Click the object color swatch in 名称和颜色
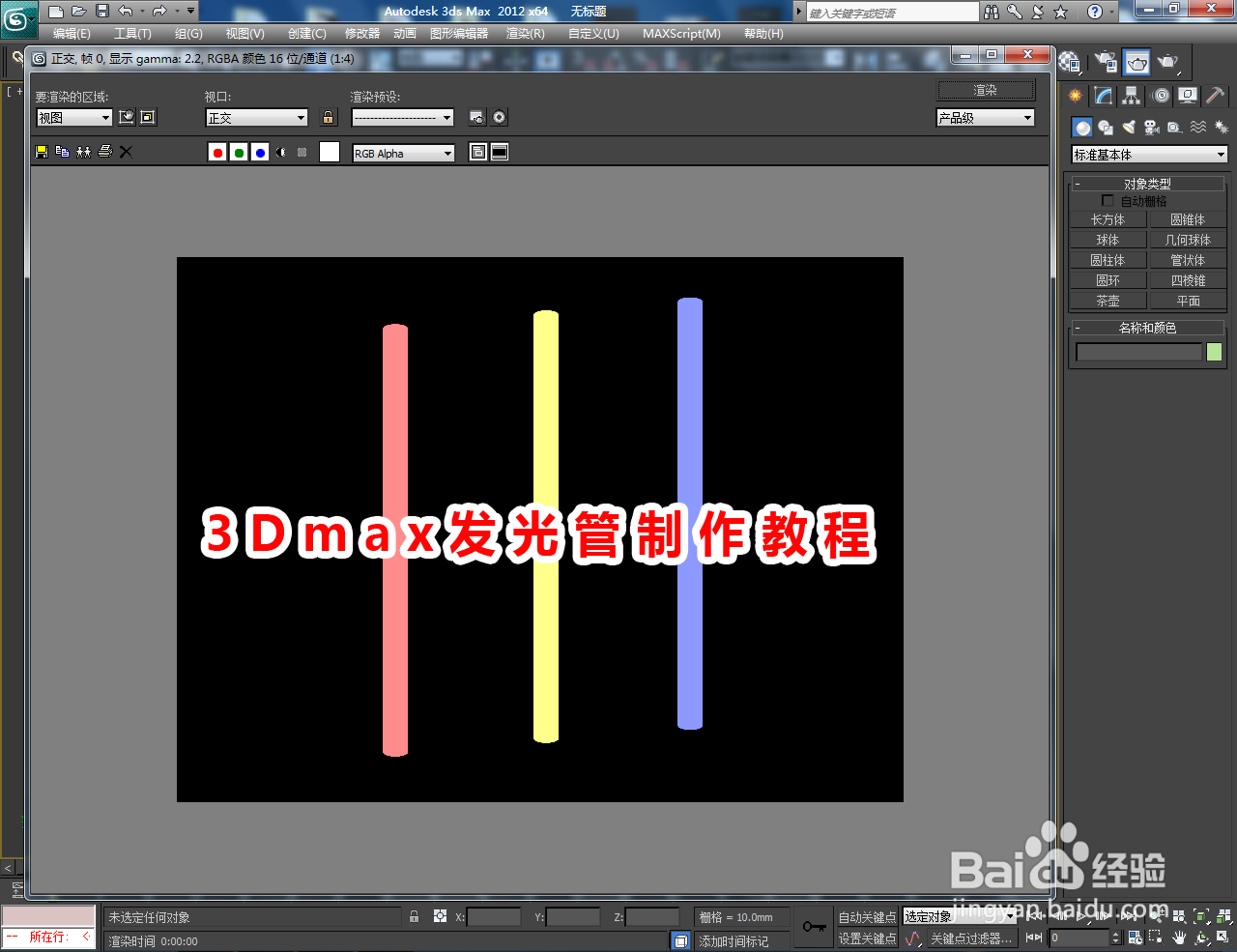The width and height of the screenshot is (1237, 952). pos(1214,351)
